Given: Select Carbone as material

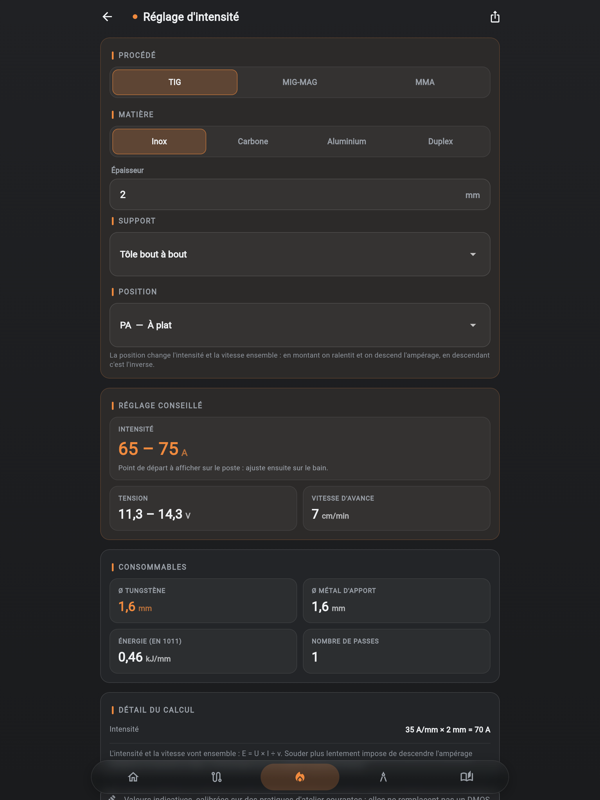Looking at the screenshot, I should tap(253, 141).
